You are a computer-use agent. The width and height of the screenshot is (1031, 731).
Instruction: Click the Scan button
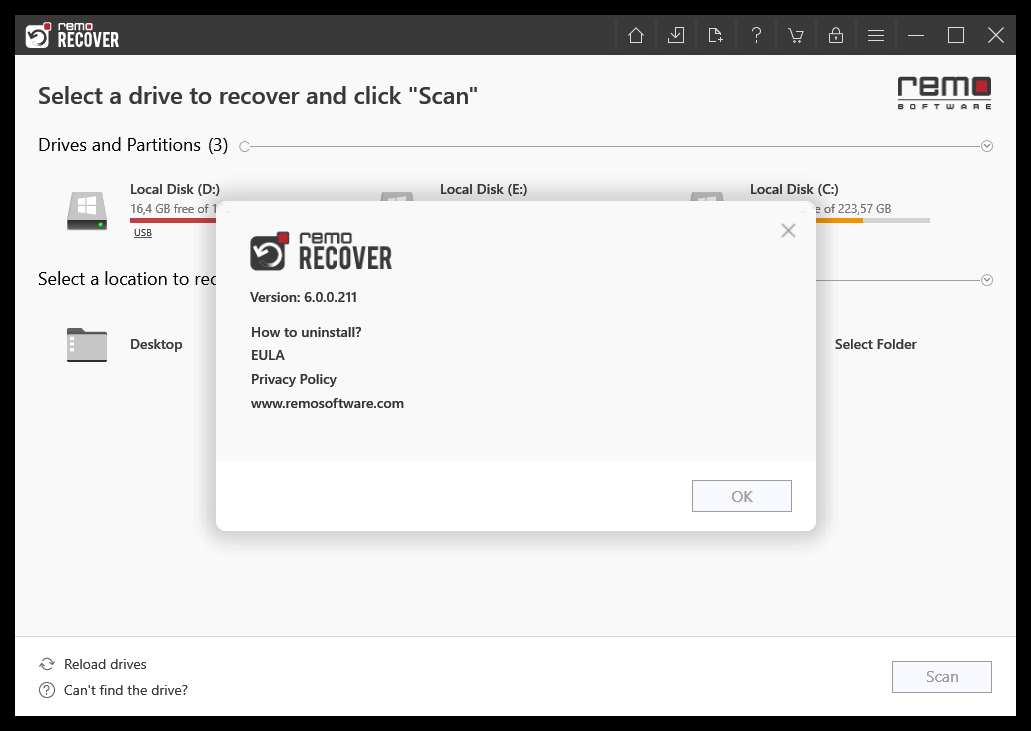coord(942,676)
